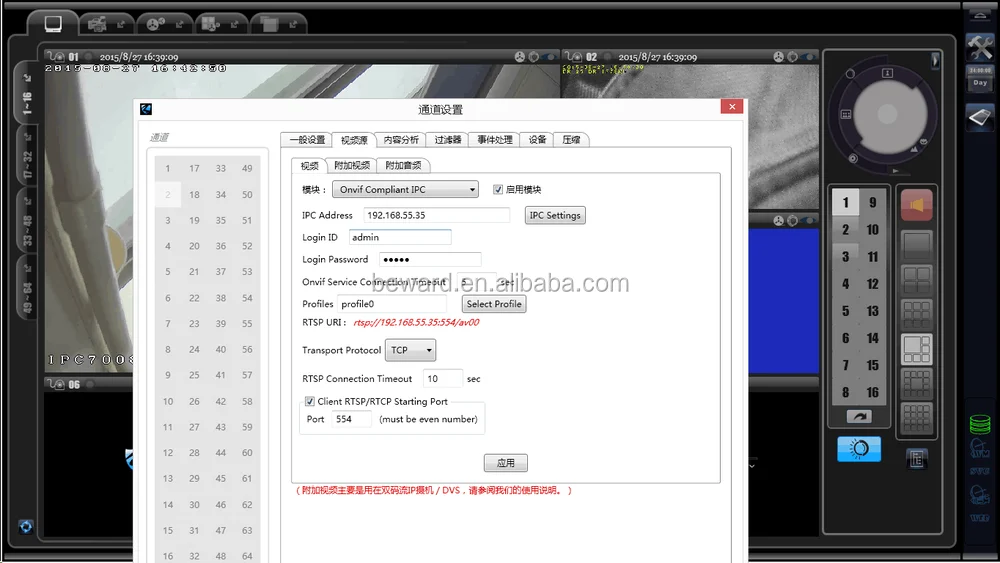Image resolution: width=1000 pixels, height=563 pixels.
Task: Click the blue brightness dial button
Action: tap(859, 449)
